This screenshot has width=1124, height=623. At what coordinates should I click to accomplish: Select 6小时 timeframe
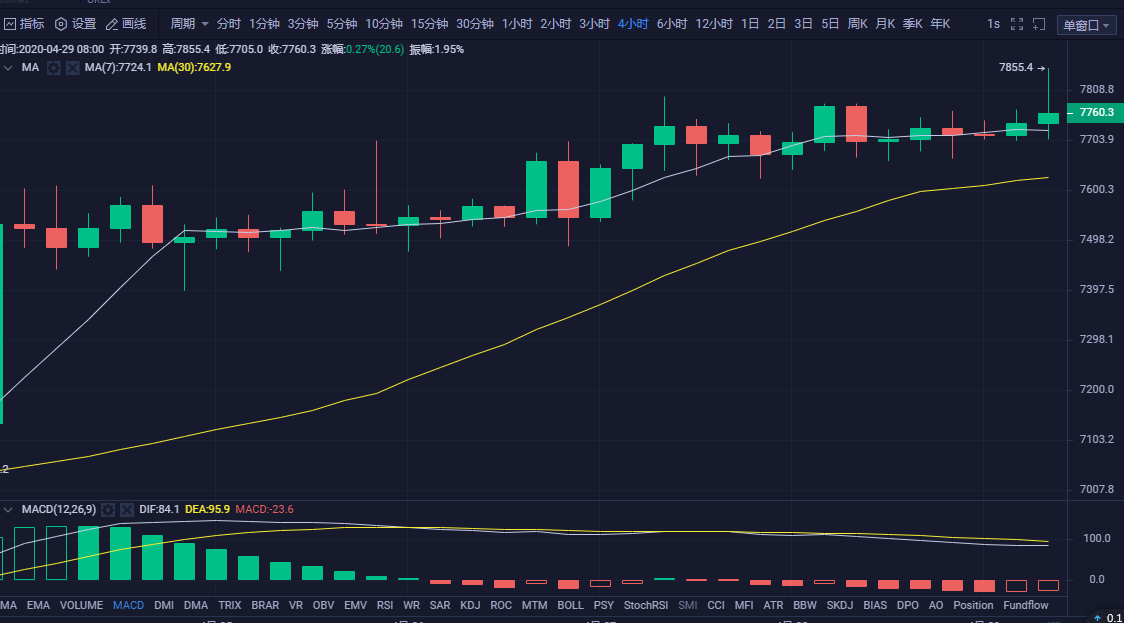click(672, 24)
